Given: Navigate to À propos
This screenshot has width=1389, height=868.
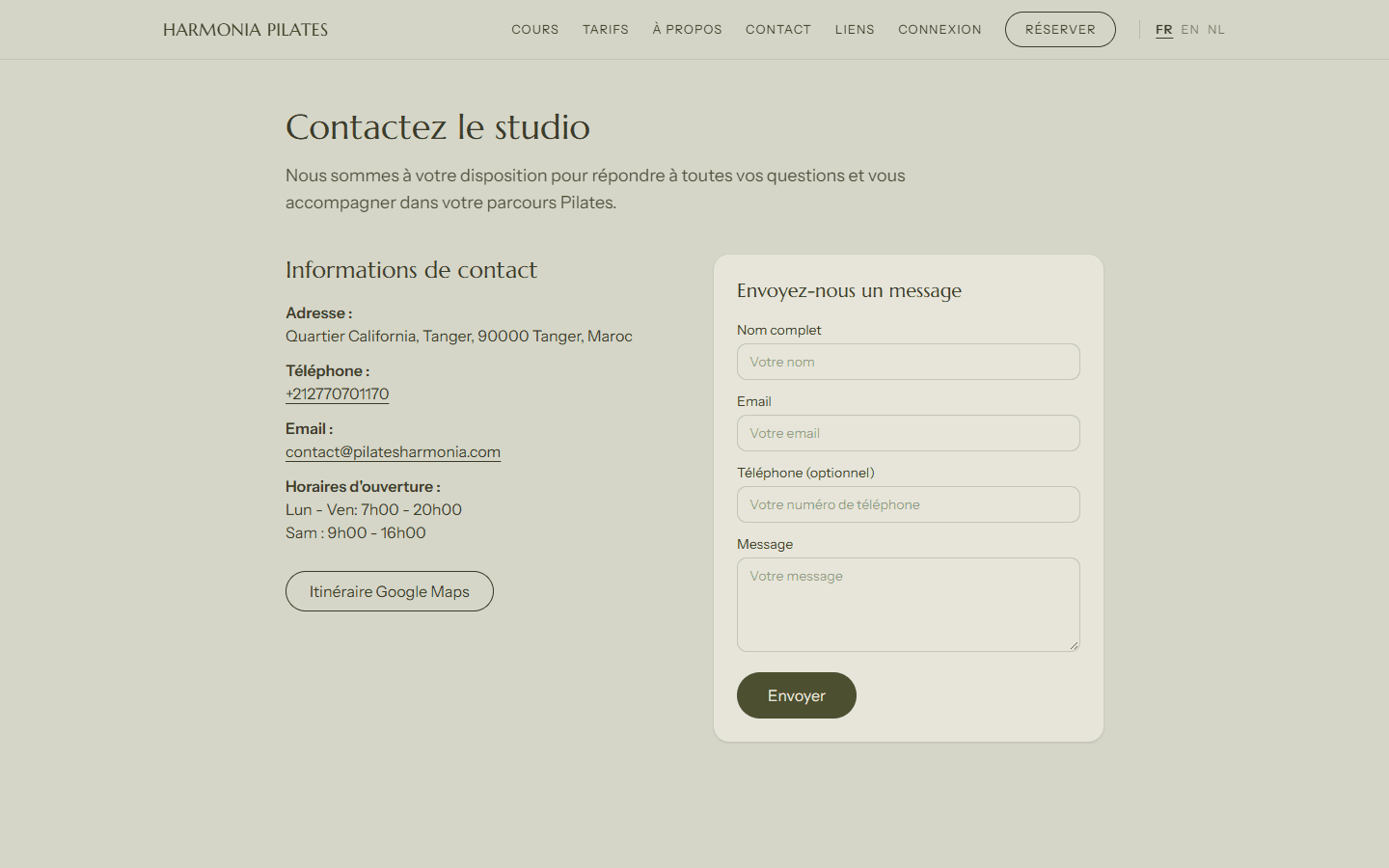Looking at the screenshot, I should point(687,30).
